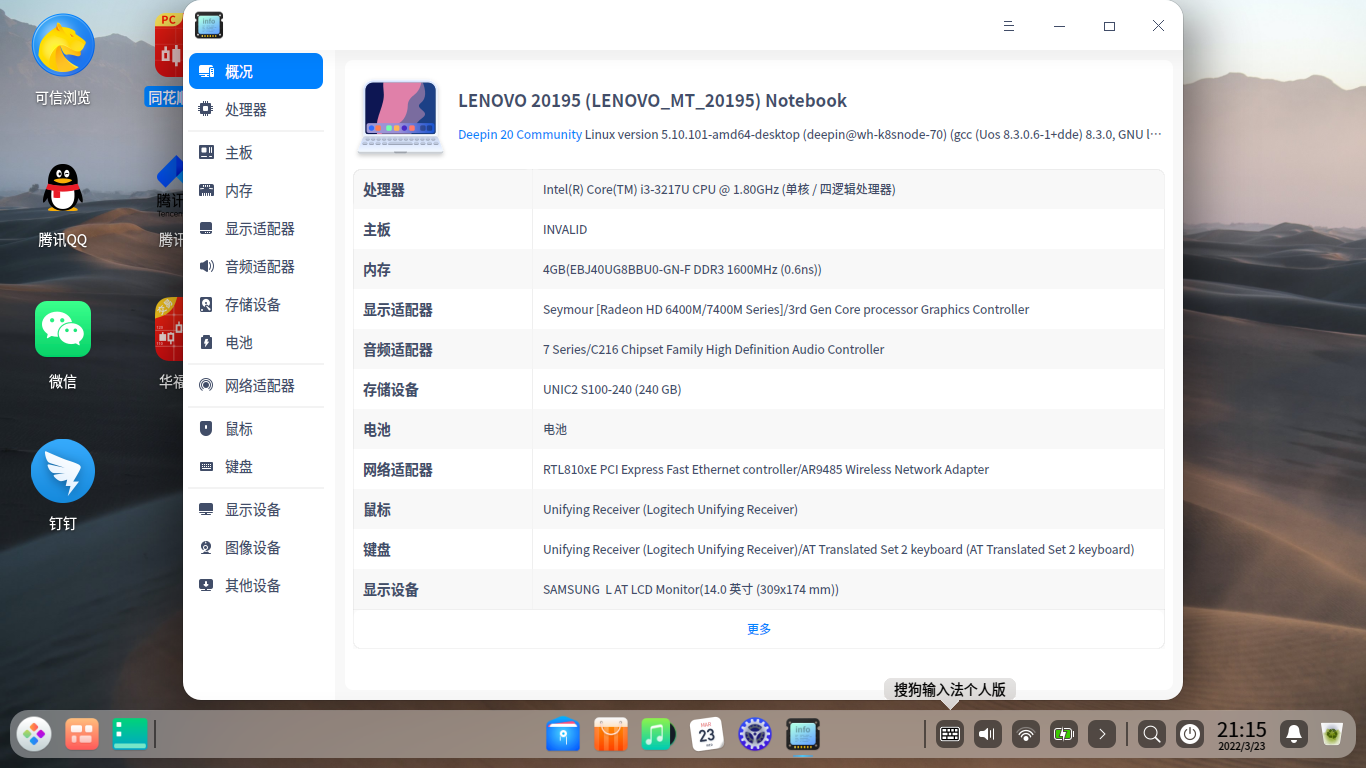
Task: Click the power button in the dock
Action: pos(1190,734)
